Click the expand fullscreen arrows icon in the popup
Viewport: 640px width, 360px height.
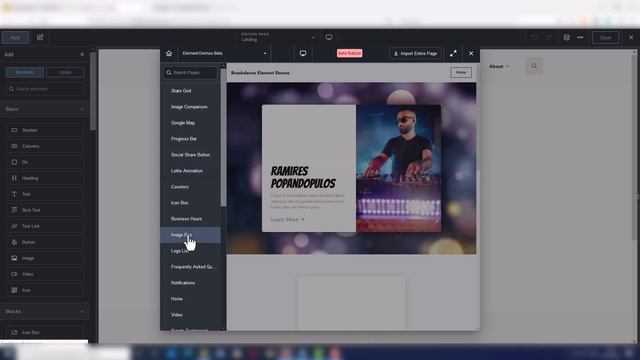[x=453, y=53]
